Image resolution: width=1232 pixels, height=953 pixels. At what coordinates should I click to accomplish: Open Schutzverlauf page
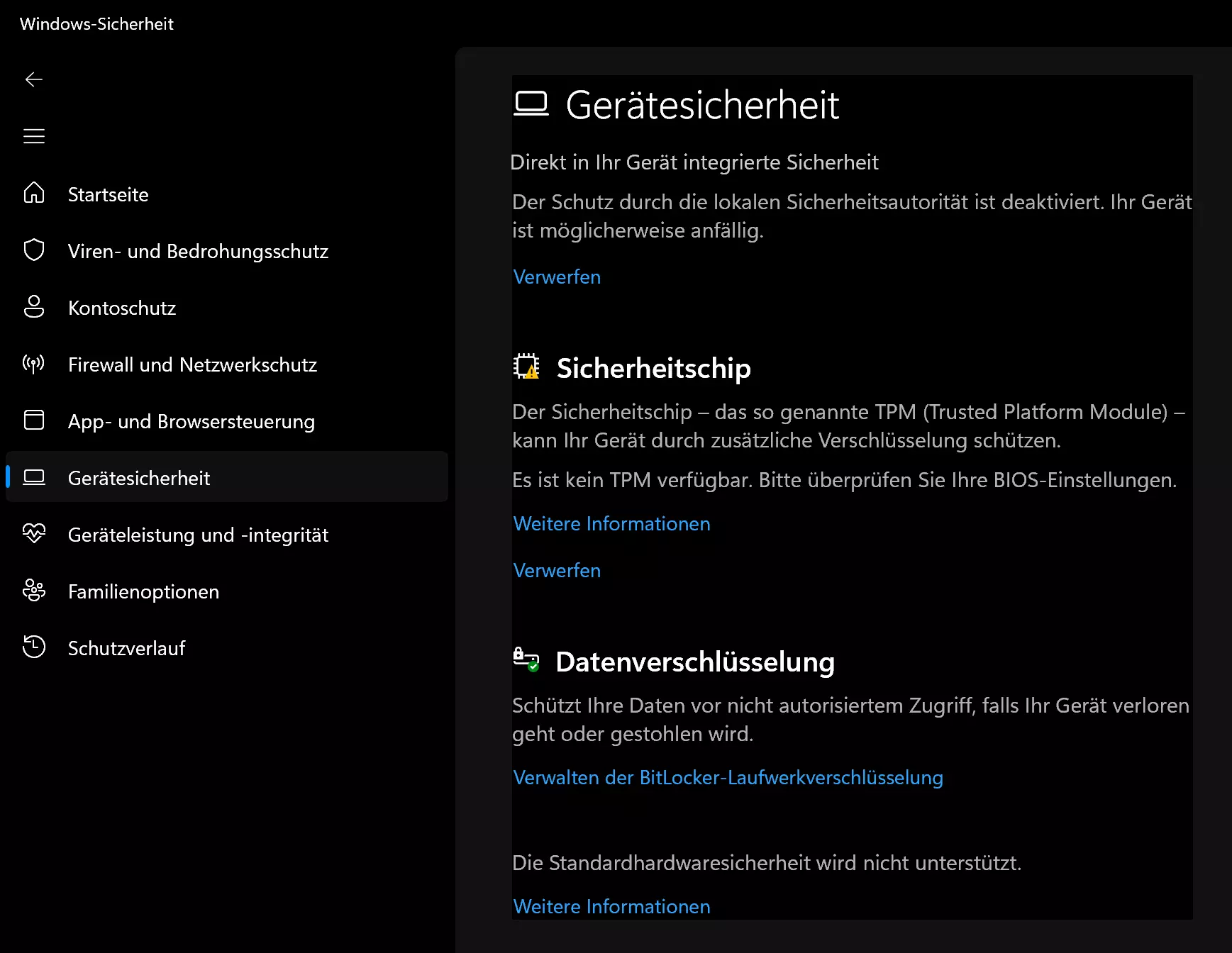[227, 647]
